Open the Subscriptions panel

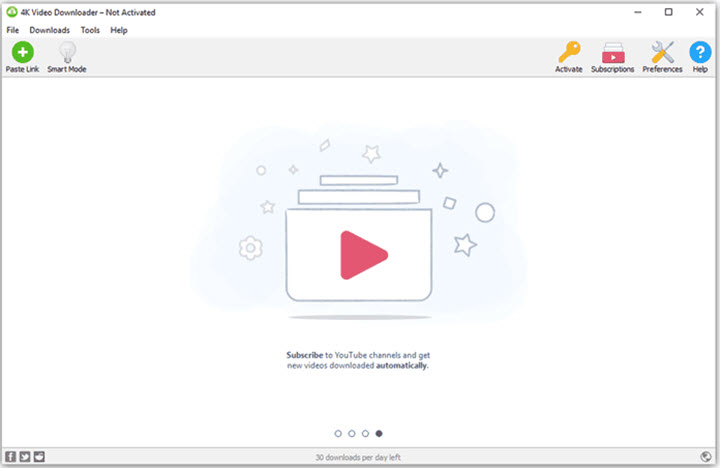click(x=613, y=57)
